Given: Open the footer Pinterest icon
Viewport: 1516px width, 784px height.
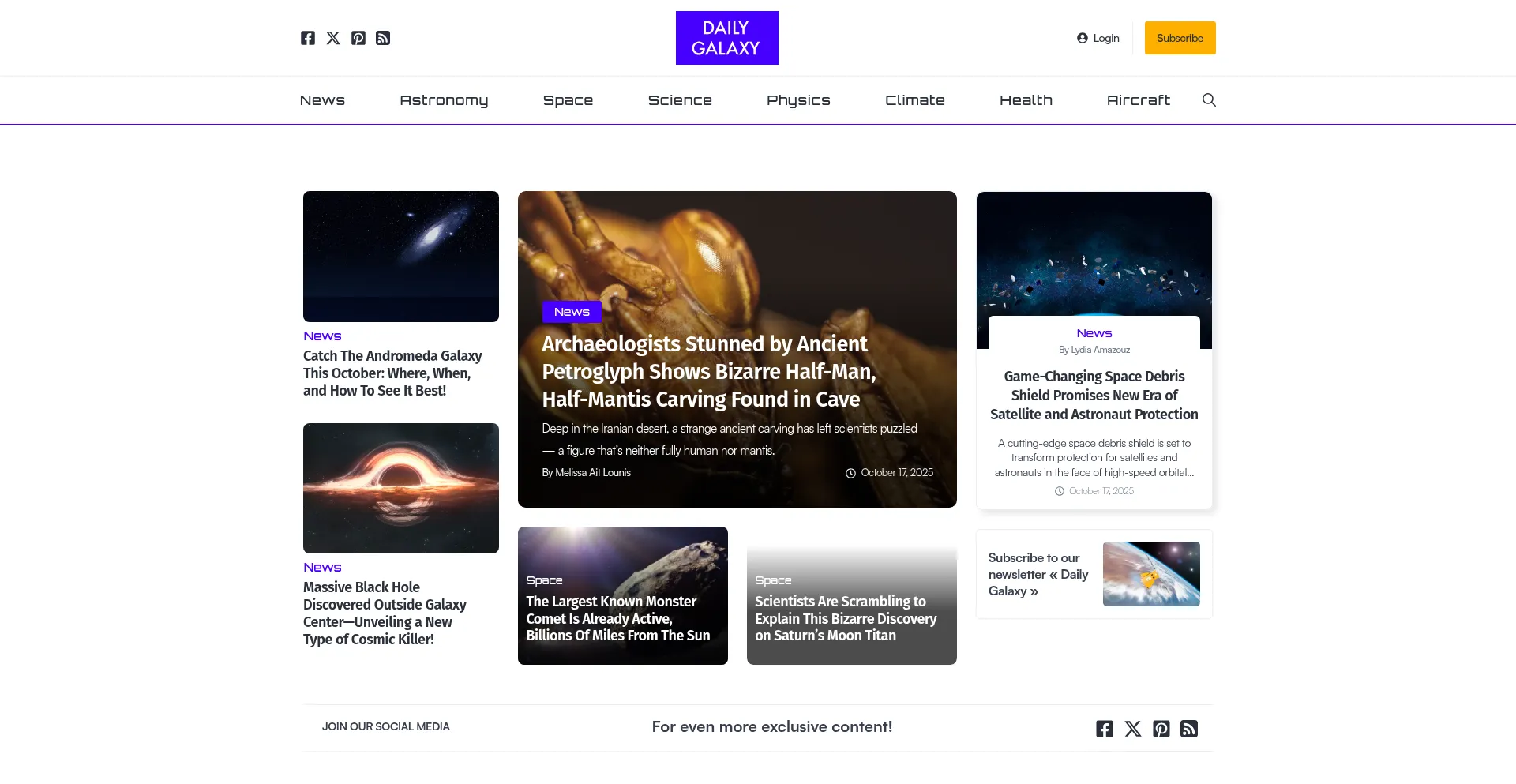Looking at the screenshot, I should (x=1161, y=729).
